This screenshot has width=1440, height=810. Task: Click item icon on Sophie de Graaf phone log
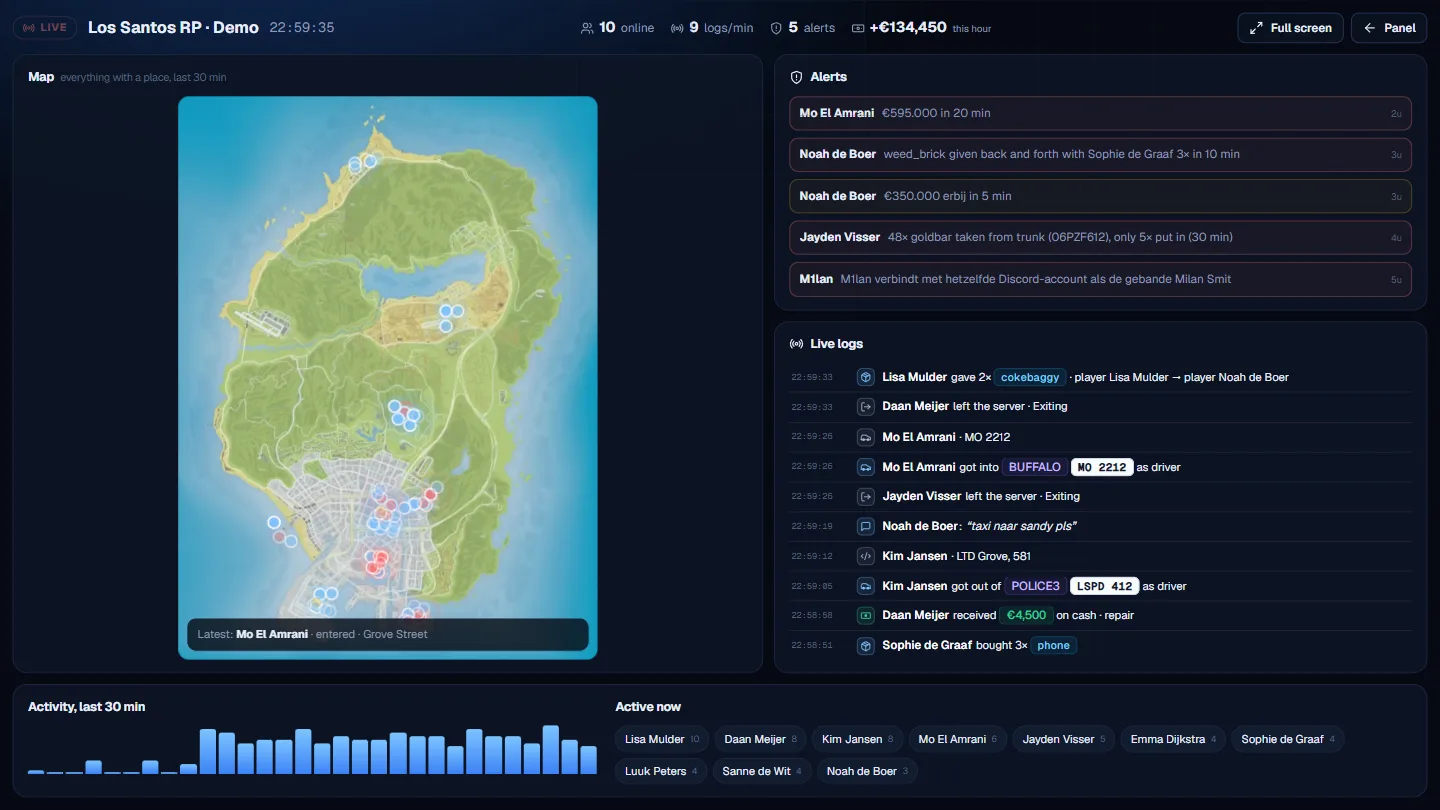click(866, 646)
